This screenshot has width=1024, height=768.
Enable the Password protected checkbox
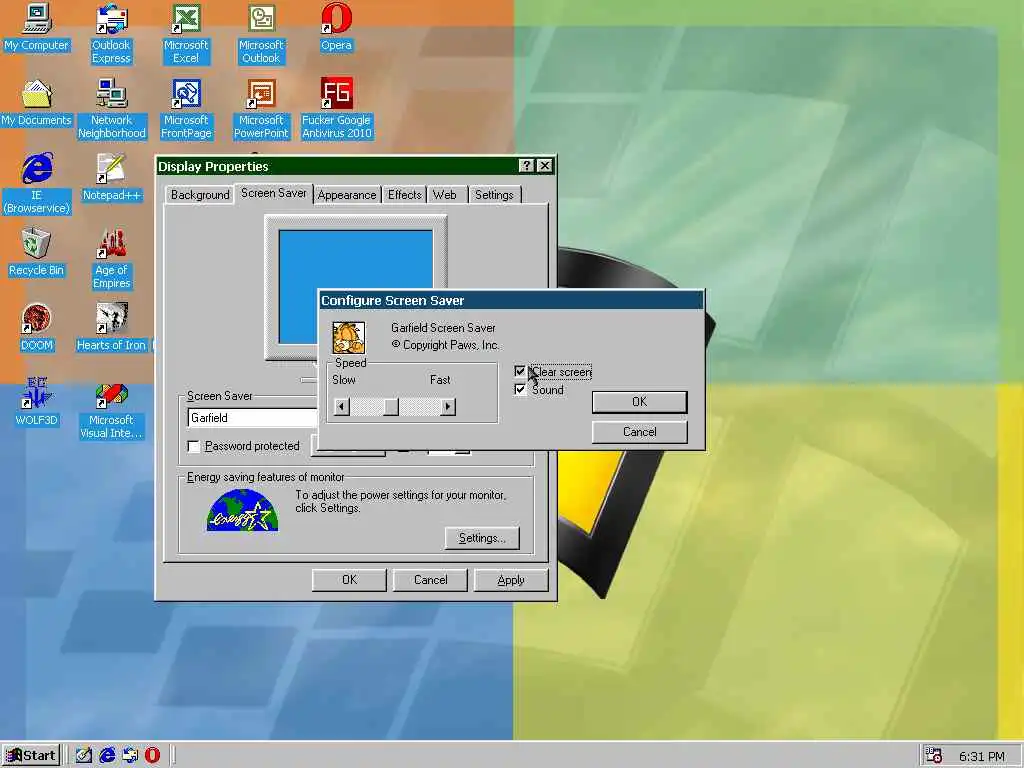click(193, 446)
